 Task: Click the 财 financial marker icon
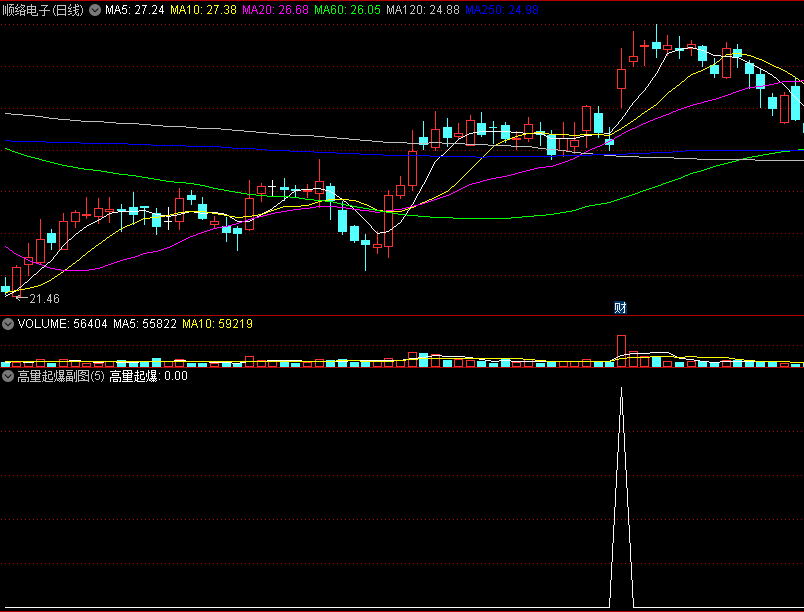(620, 308)
